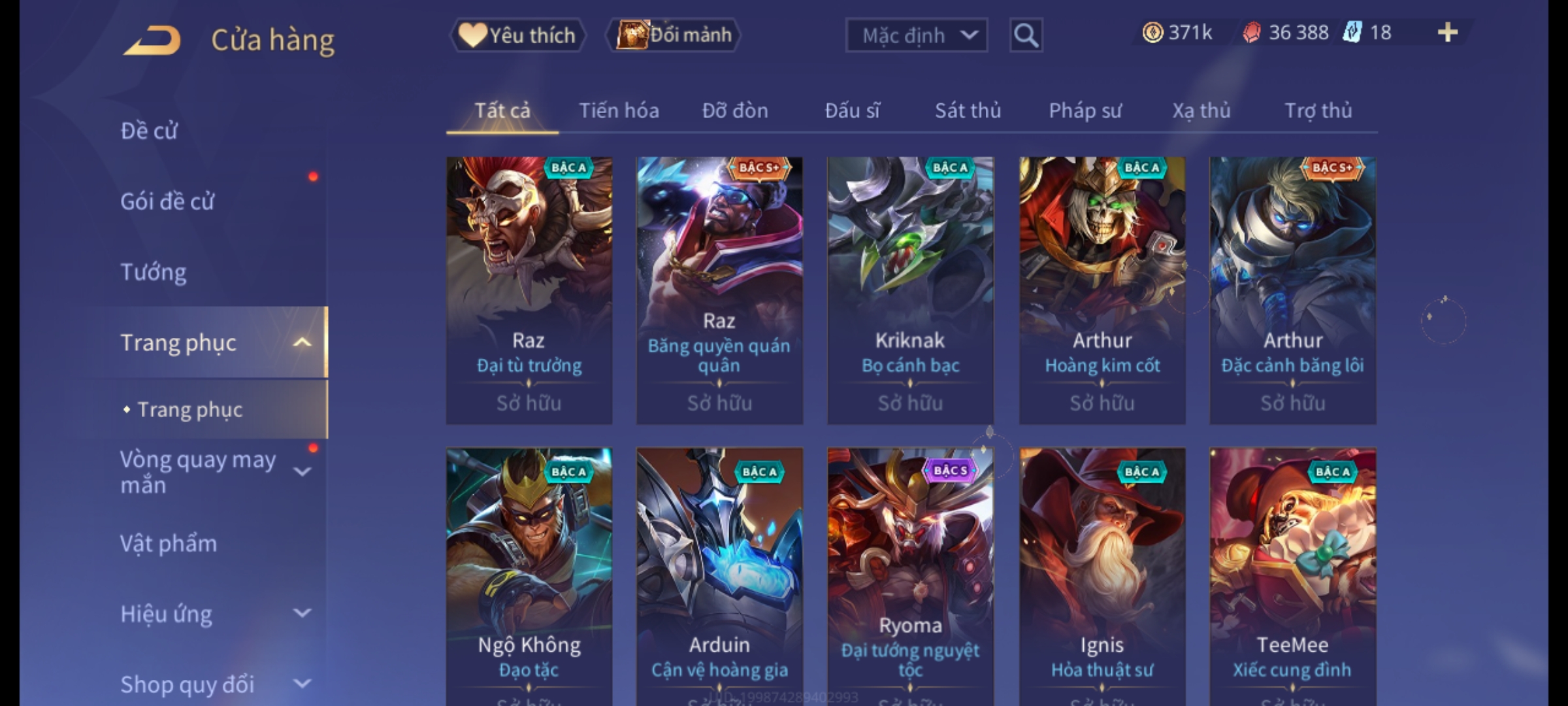Open the Mặc định sort dropdown
This screenshot has width=1568, height=706.
coord(916,35)
